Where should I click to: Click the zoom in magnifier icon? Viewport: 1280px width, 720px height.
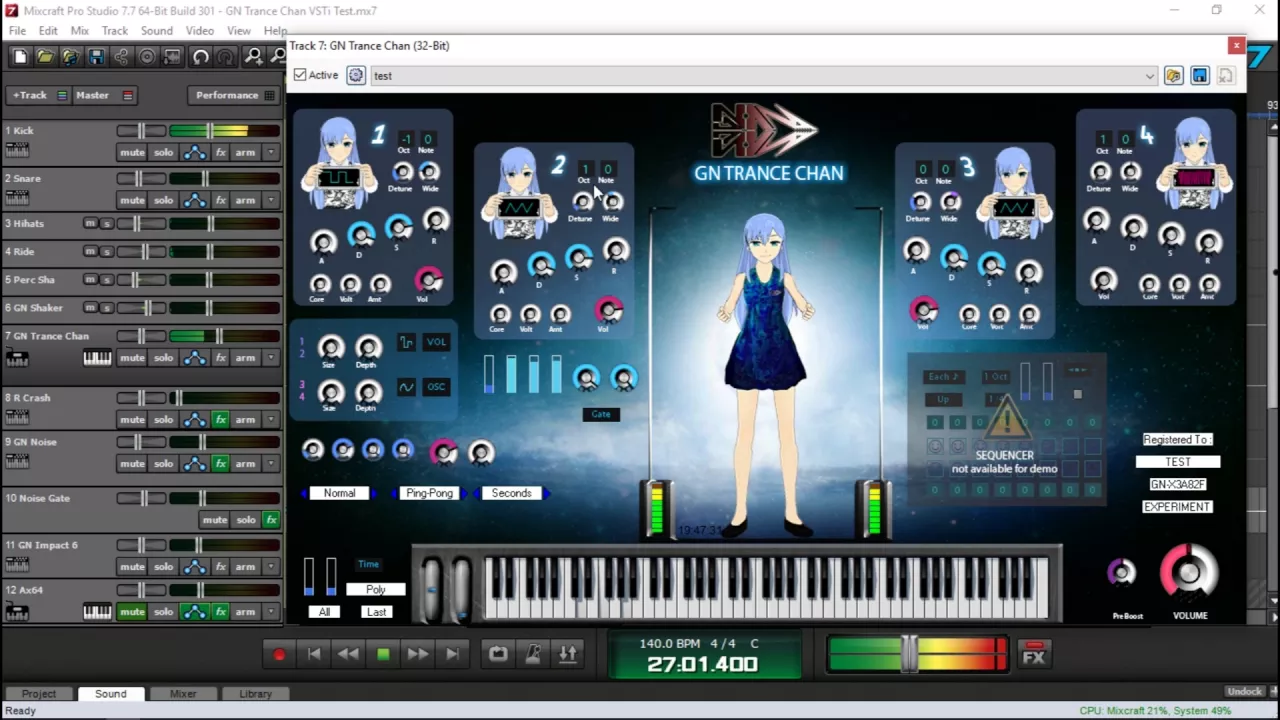click(254, 57)
